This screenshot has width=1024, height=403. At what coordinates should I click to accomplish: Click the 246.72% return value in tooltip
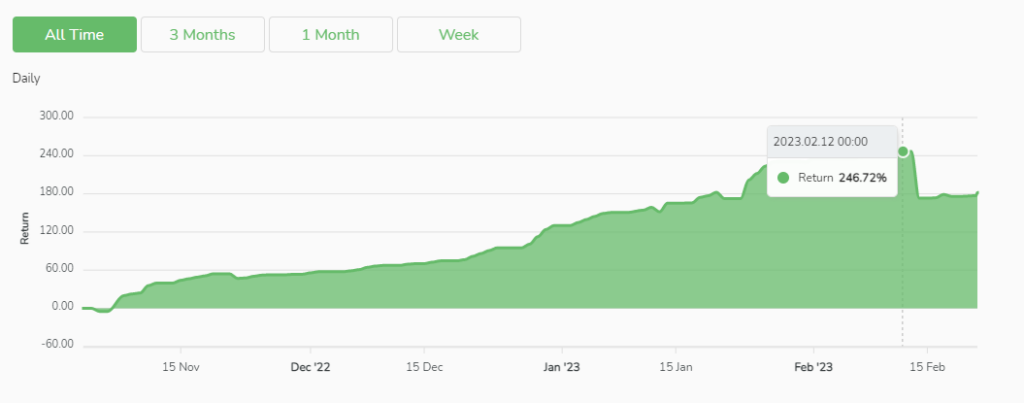[862, 177]
